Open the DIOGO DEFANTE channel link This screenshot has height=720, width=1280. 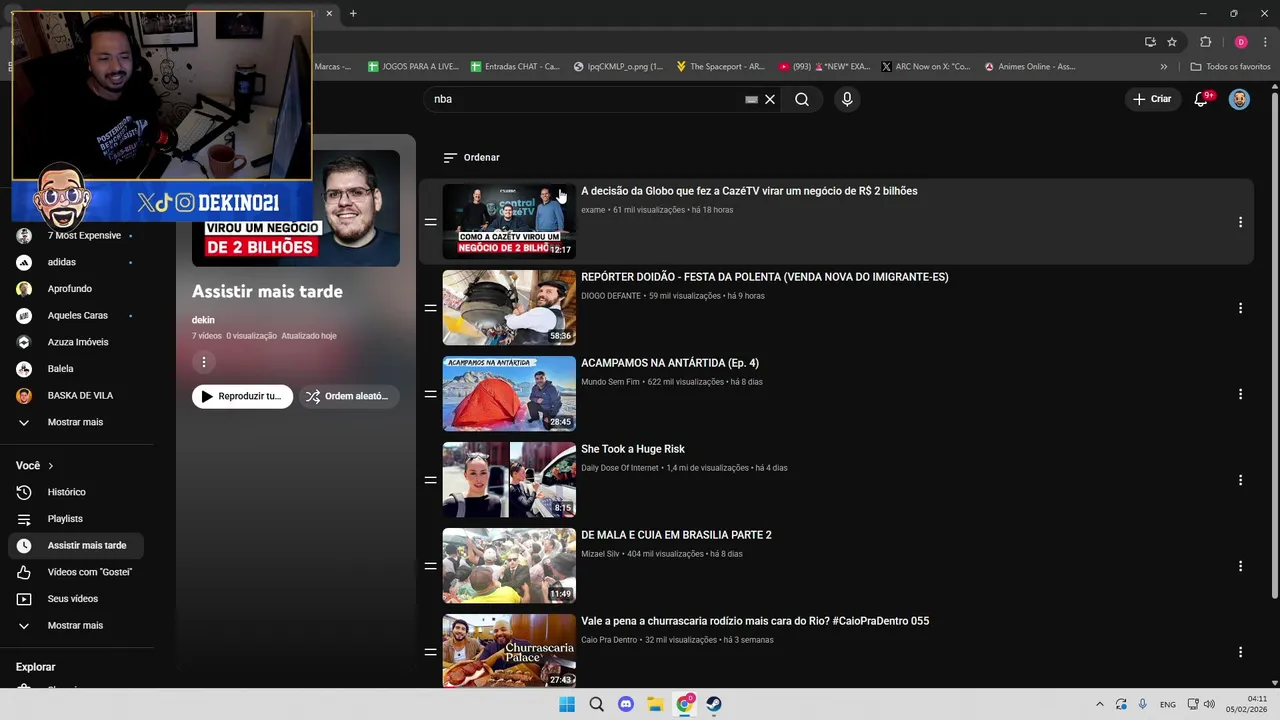(x=611, y=296)
